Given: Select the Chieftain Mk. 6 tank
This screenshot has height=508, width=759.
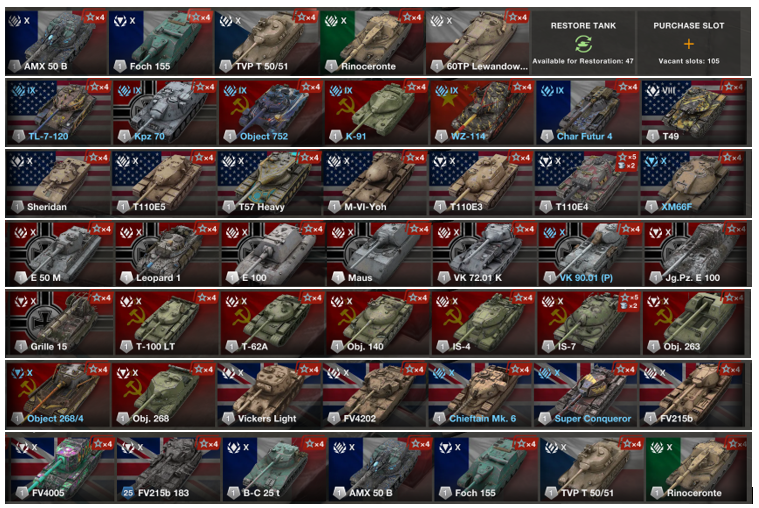Looking at the screenshot, I should pyautogui.click(x=480, y=395).
